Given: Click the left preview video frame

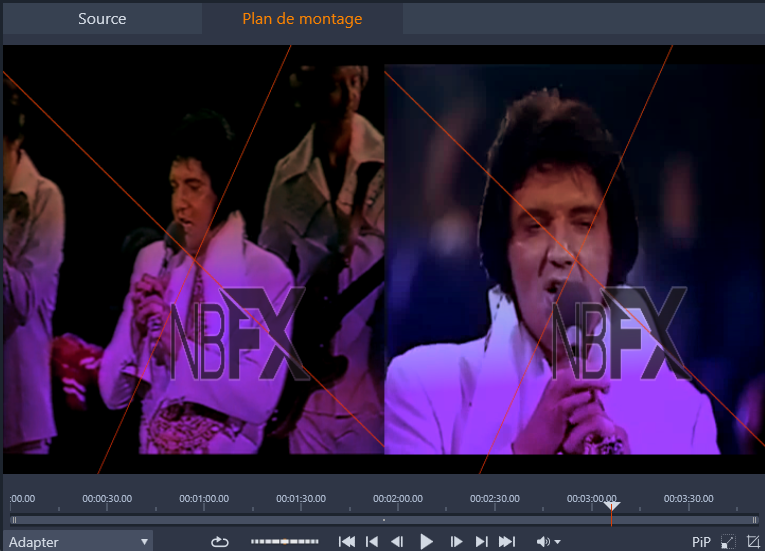Looking at the screenshot, I should pos(194,259).
